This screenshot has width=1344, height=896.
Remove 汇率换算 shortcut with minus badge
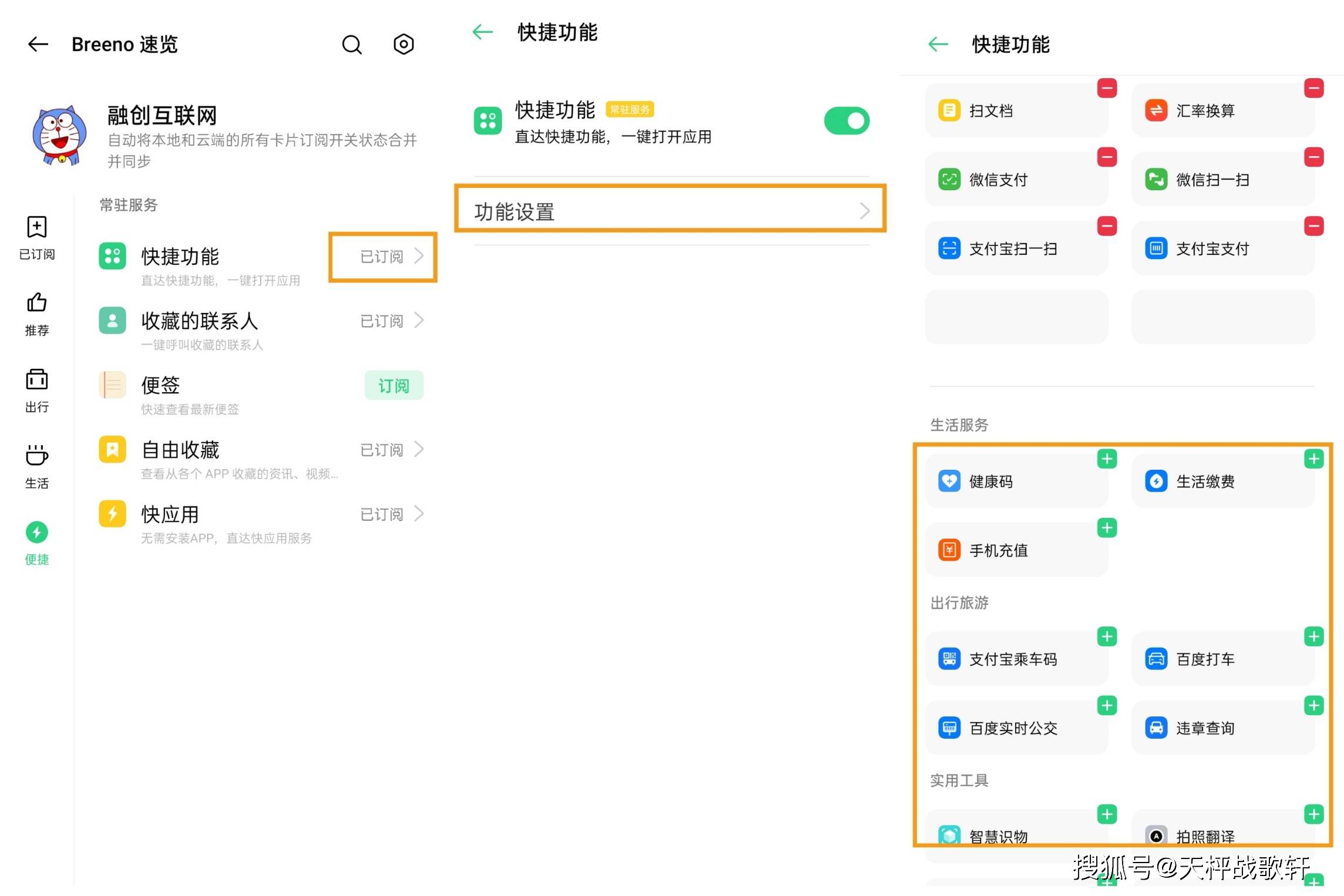(x=1313, y=89)
